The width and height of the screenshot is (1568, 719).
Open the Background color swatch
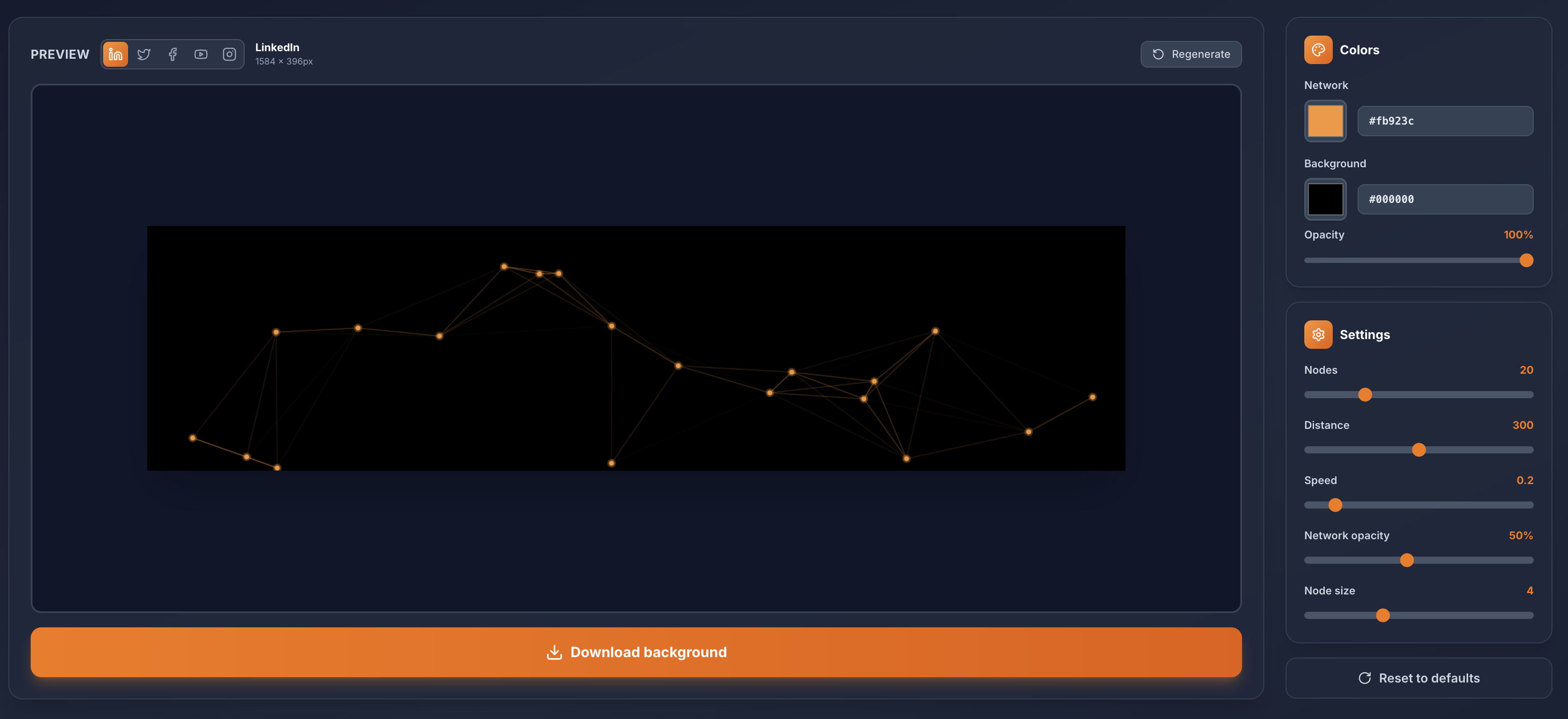point(1325,199)
